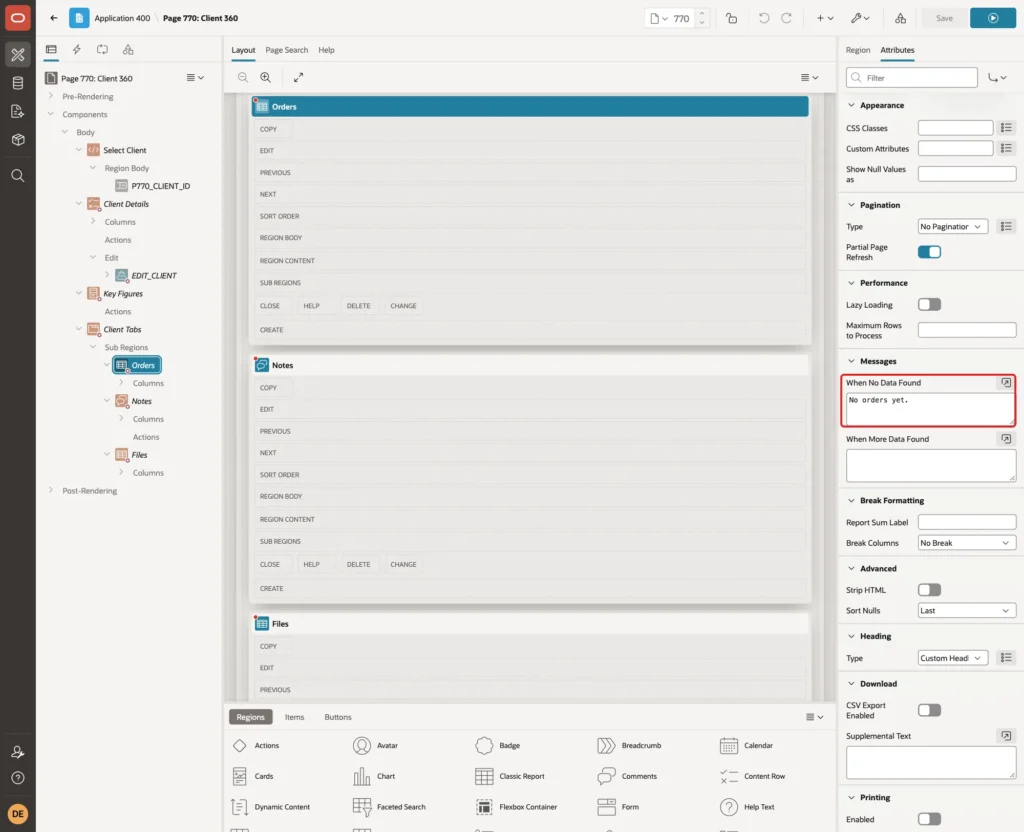Select the Regions gallery button

click(251, 717)
